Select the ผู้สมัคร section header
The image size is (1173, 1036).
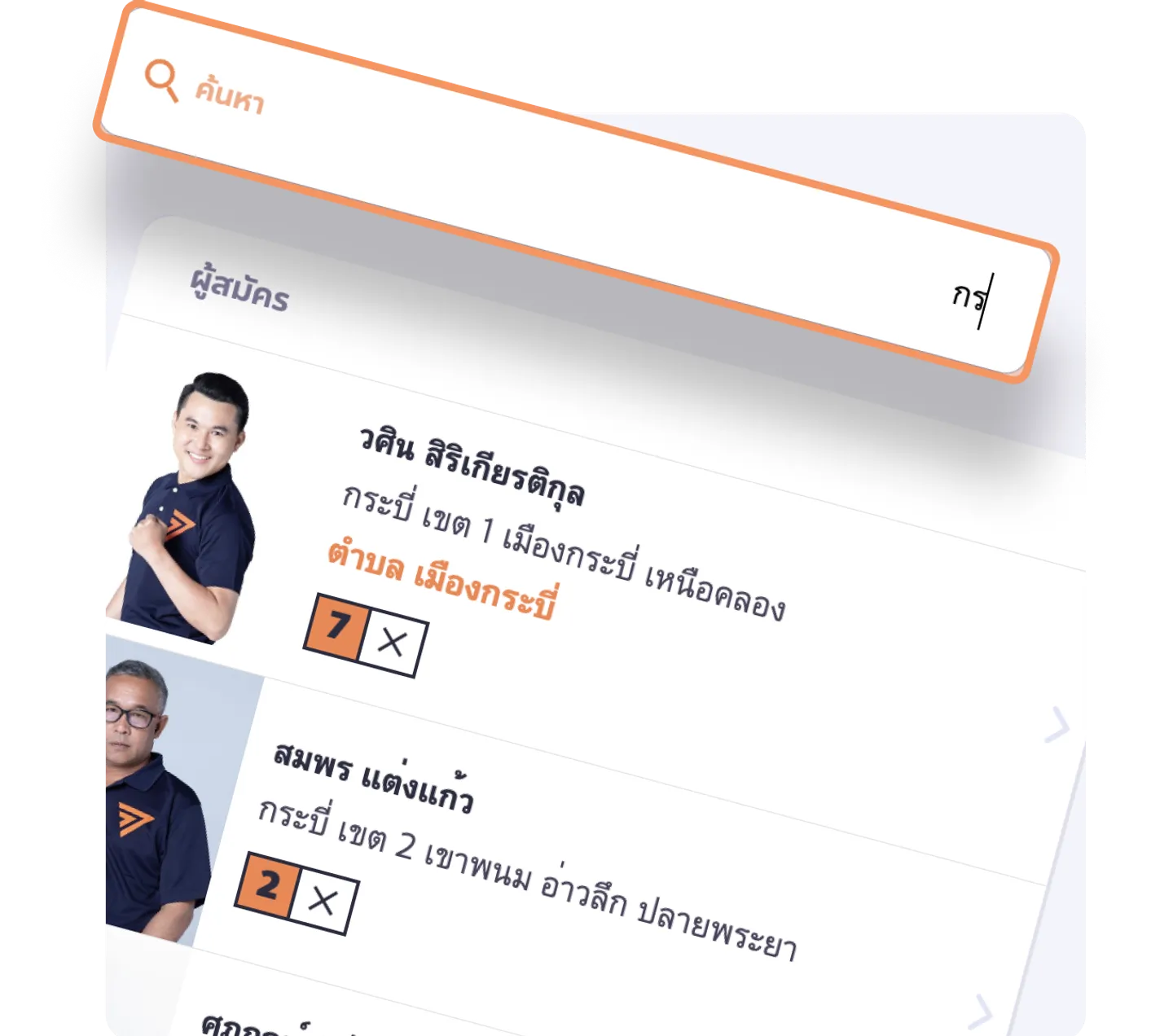click(x=240, y=288)
